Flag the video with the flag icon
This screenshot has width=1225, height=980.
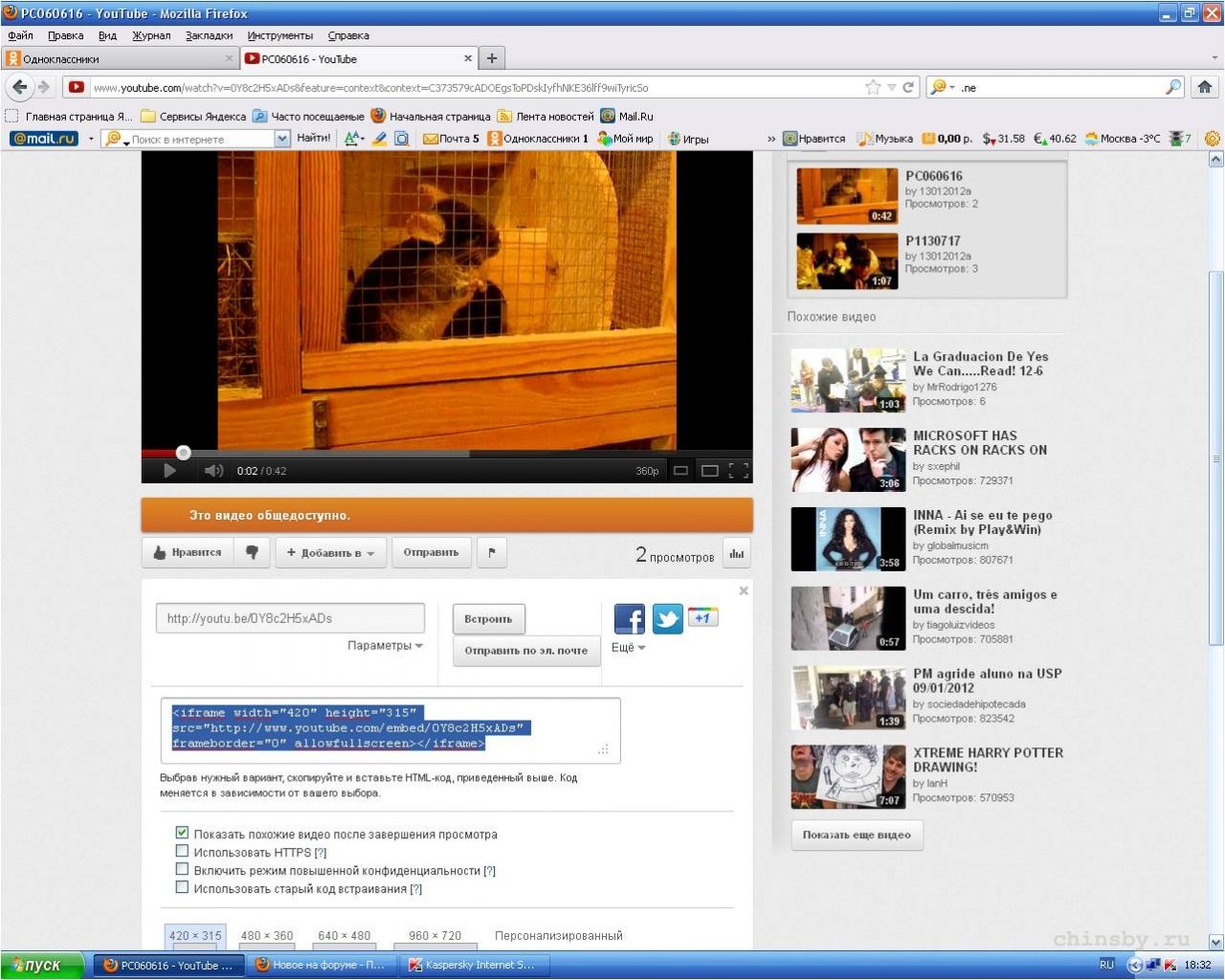(x=491, y=552)
